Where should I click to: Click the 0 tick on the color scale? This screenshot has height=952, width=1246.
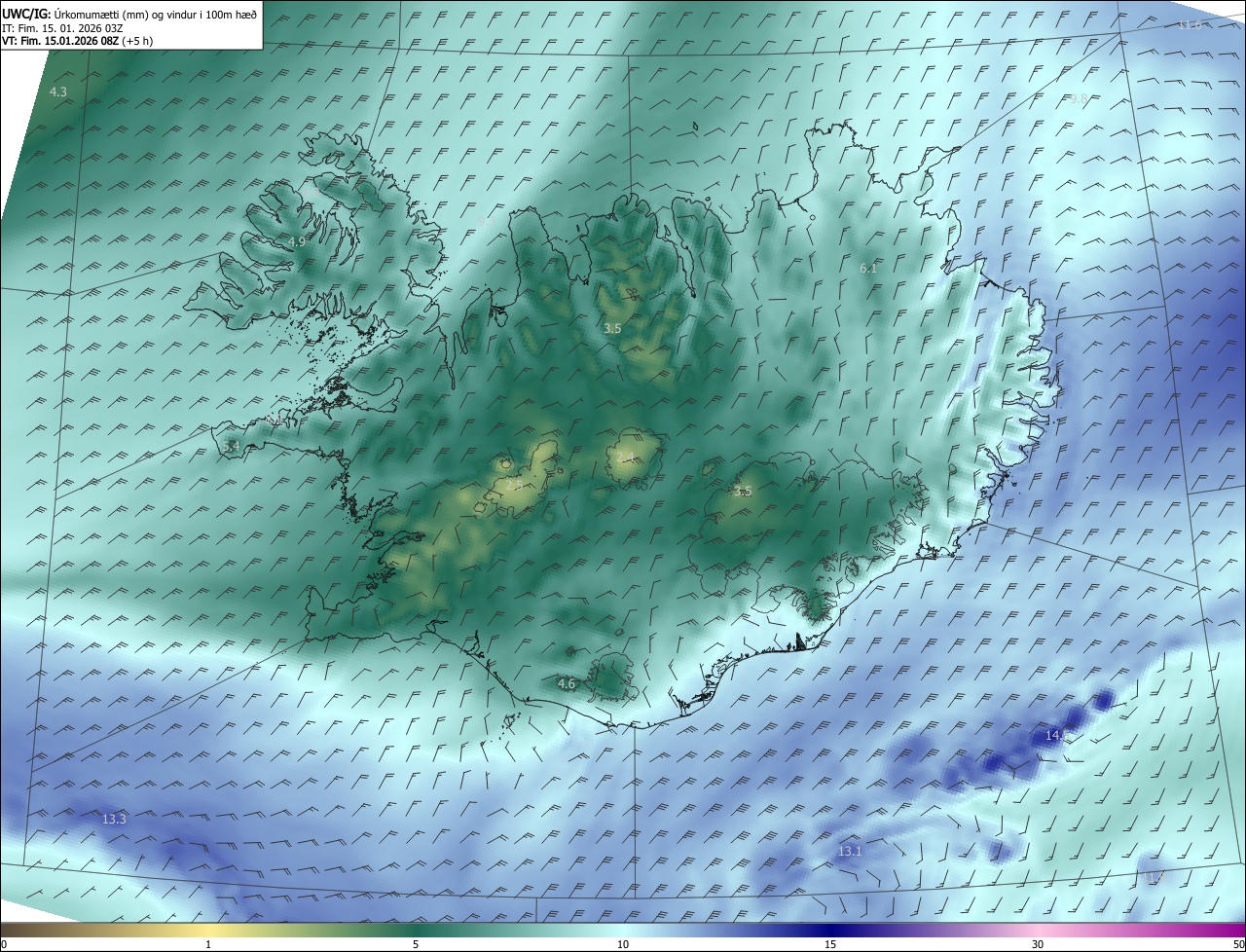[4, 944]
